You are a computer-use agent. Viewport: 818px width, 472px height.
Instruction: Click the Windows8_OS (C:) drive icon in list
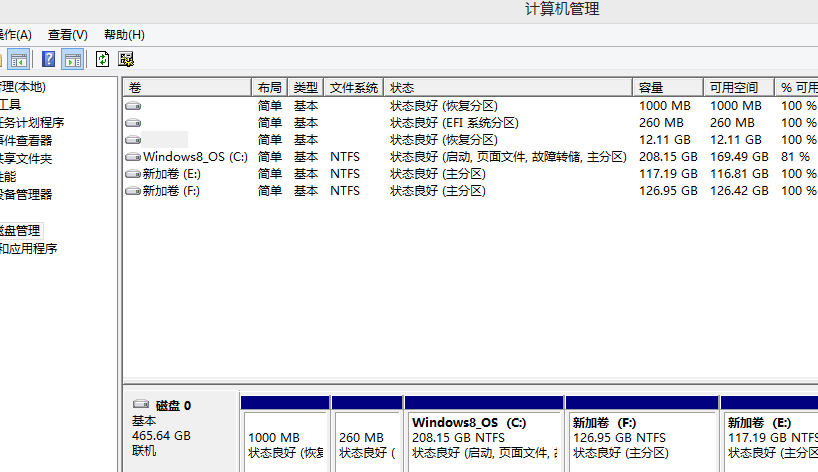(133, 157)
